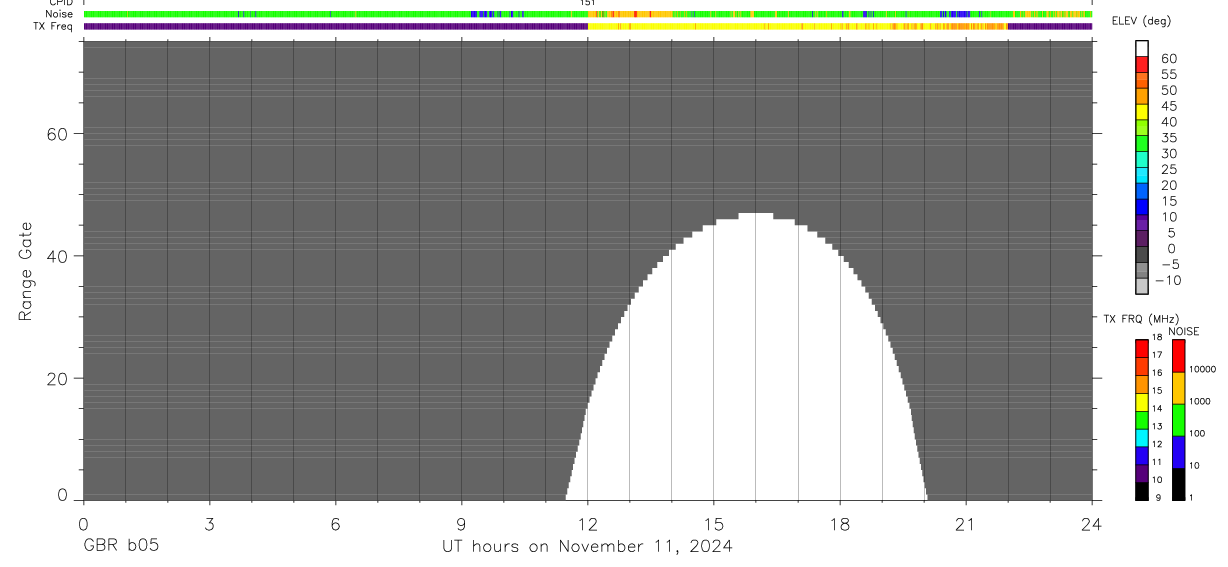Click the UT hours tick label '15'

[714, 524]
